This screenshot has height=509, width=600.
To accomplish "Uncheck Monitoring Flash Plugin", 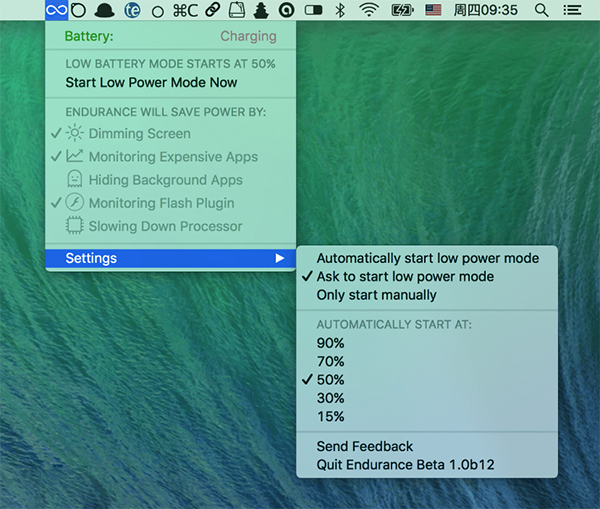I will coord(161,203).
